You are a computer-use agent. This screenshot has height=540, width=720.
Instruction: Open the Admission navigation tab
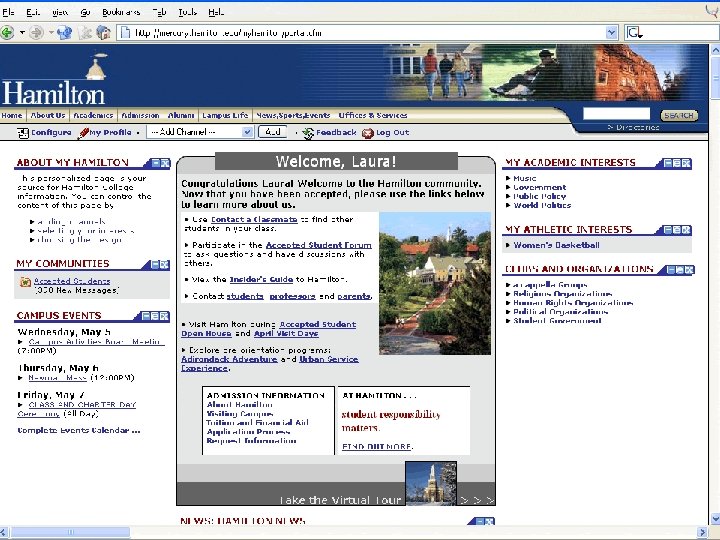pos(140,115)
